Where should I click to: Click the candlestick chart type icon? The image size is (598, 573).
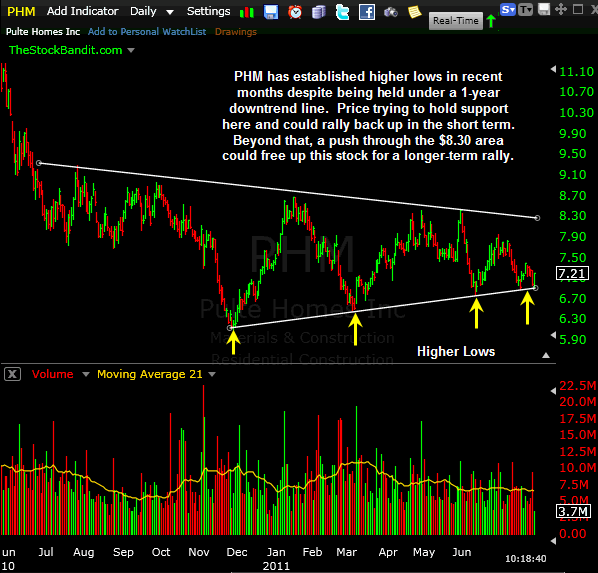247,12
